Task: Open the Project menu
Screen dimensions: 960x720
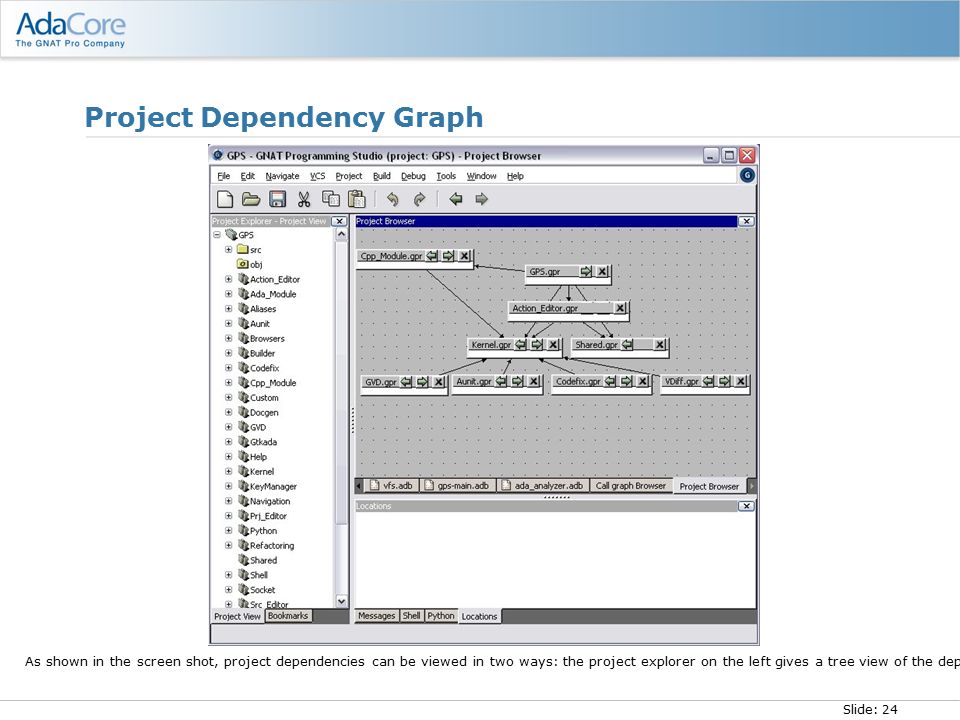Action: click(348, 176)
